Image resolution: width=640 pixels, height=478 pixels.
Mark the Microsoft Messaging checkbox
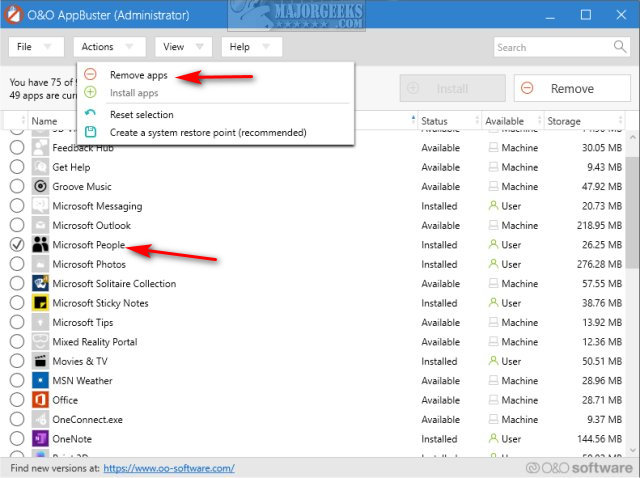[17, 206]
